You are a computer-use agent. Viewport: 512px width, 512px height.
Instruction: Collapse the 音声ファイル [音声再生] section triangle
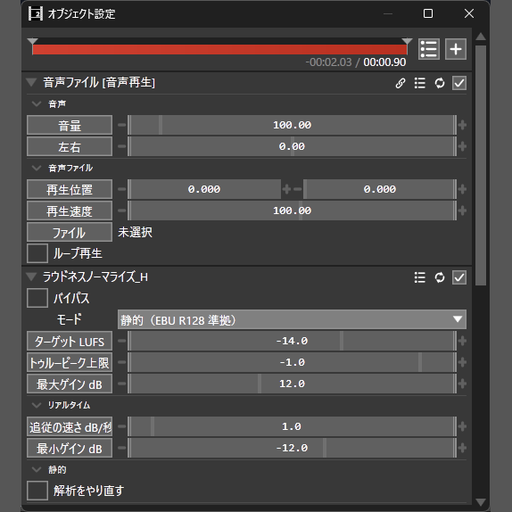tap(32, 82)
